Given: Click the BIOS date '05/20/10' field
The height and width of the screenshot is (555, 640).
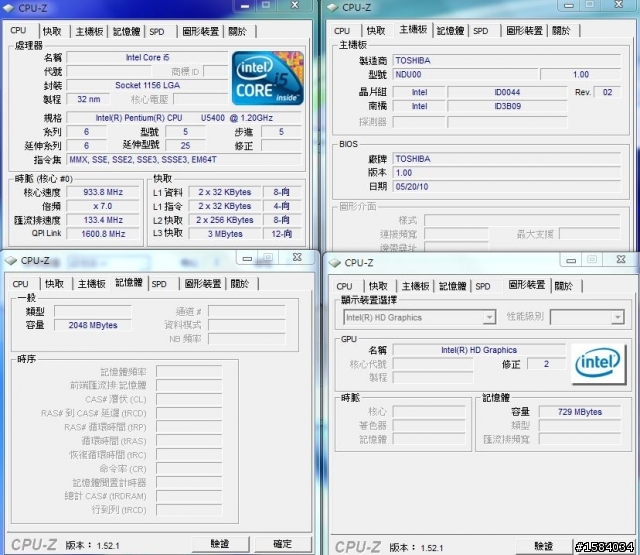Looking at the screenshot, I should tap(507, 186).
